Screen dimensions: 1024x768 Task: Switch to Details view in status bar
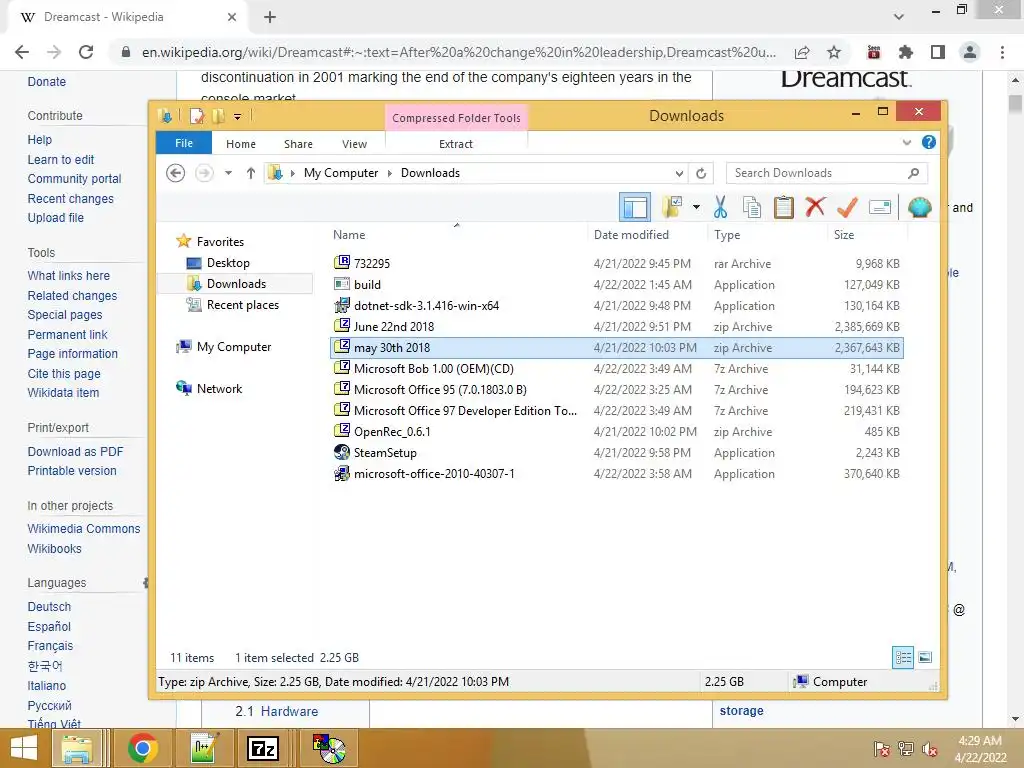click(x=903, y=657)
